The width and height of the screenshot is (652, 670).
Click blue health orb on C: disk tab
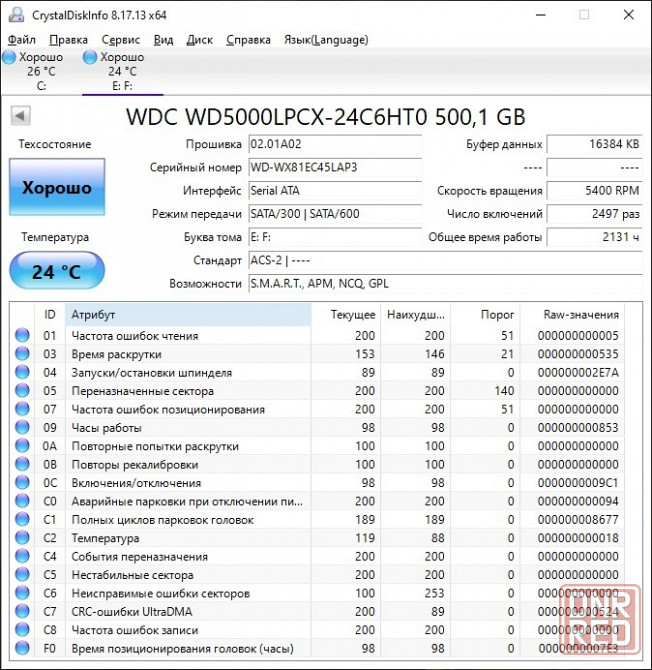(9, 57)
